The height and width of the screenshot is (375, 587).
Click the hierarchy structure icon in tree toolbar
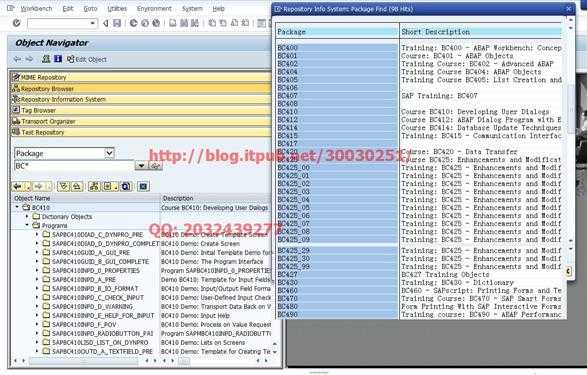click(x=94, y=186)
